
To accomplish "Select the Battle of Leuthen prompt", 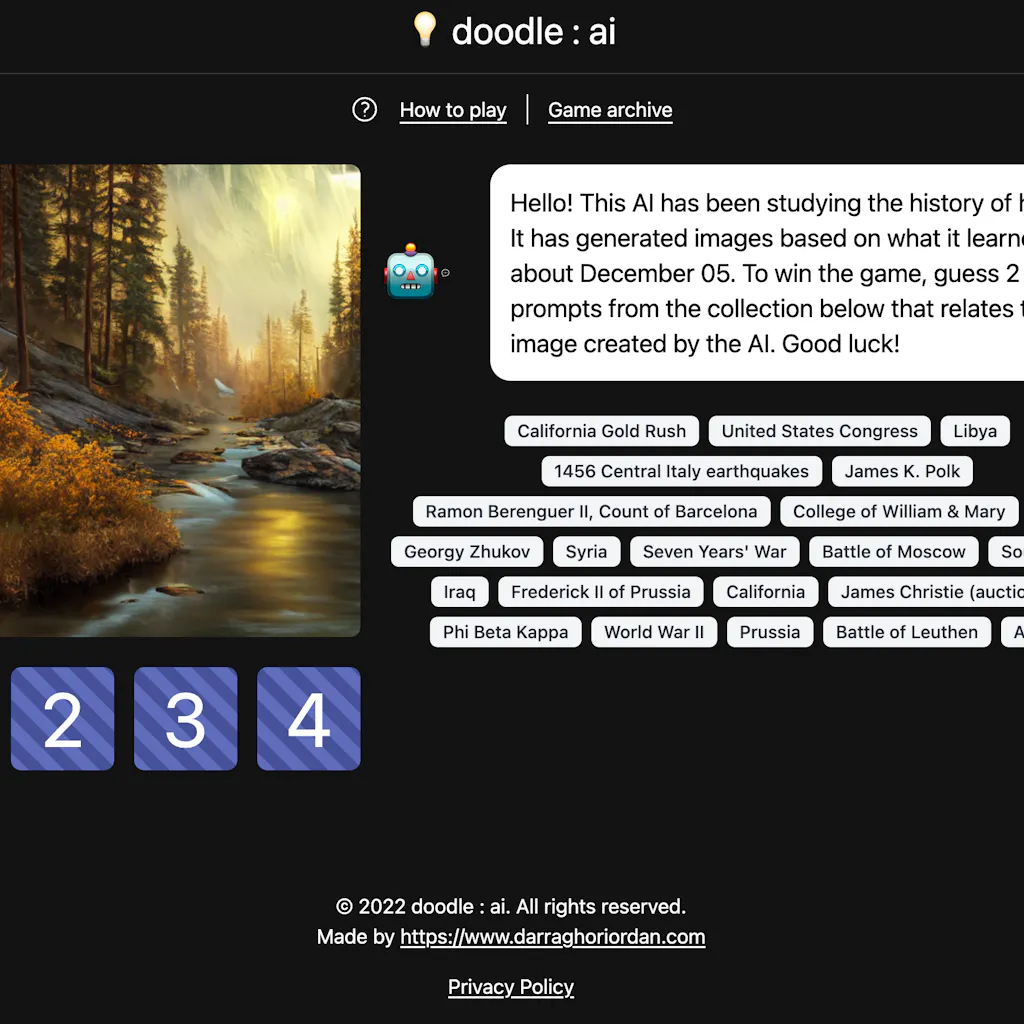I will (x=906, y=632).
